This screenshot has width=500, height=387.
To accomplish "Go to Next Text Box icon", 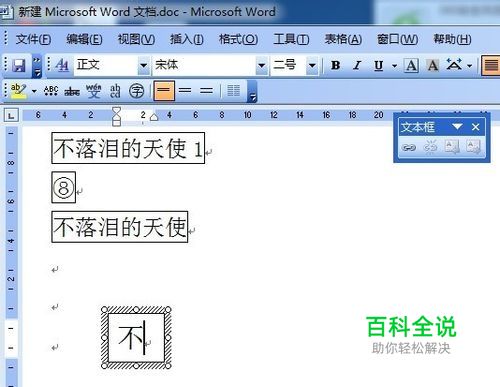I will [x=473, y=147].
